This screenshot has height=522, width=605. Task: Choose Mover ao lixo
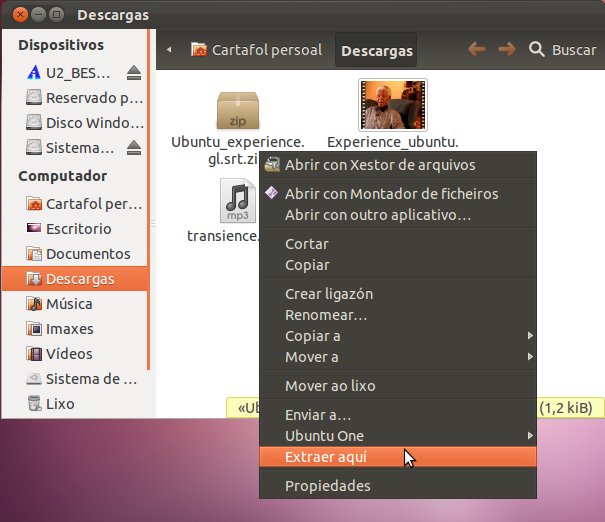tap(398, 386)
